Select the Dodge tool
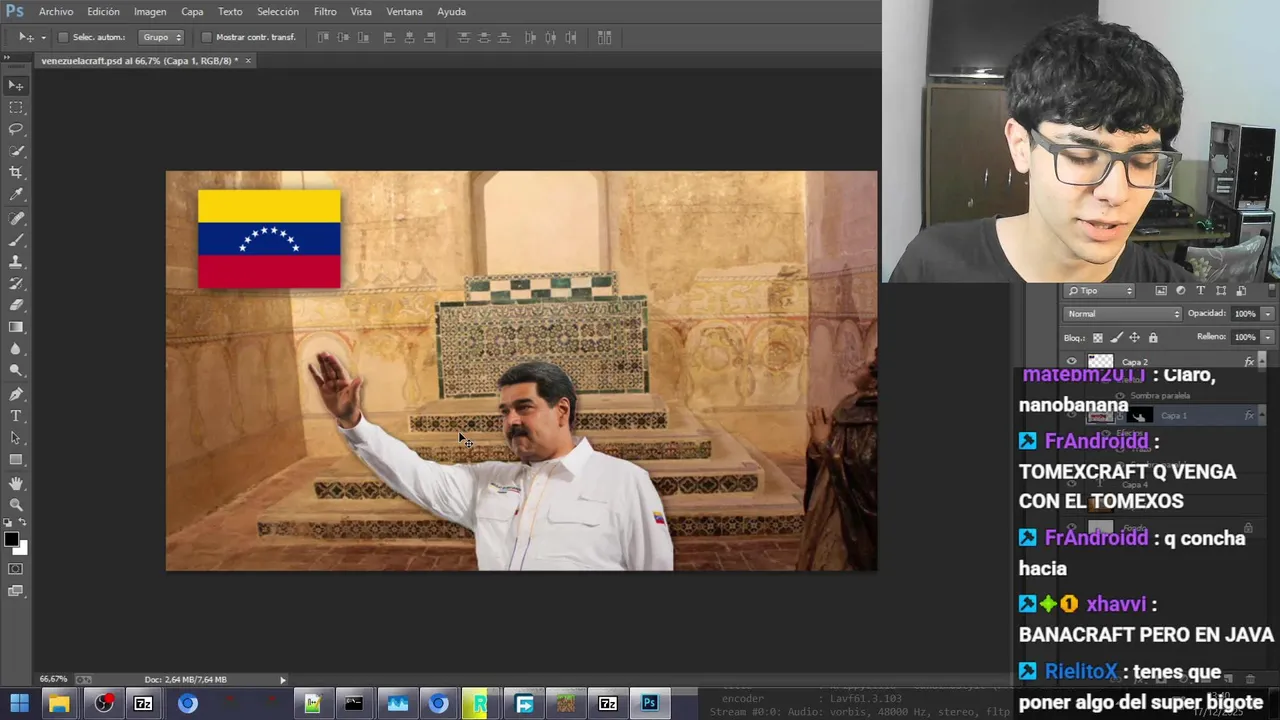 tap(16, 370)
